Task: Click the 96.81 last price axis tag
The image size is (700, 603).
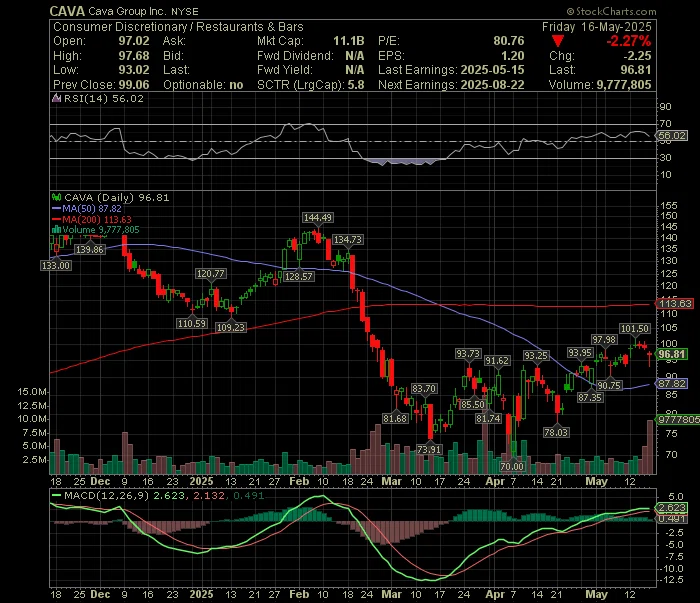Action: (x=671, y=355)
